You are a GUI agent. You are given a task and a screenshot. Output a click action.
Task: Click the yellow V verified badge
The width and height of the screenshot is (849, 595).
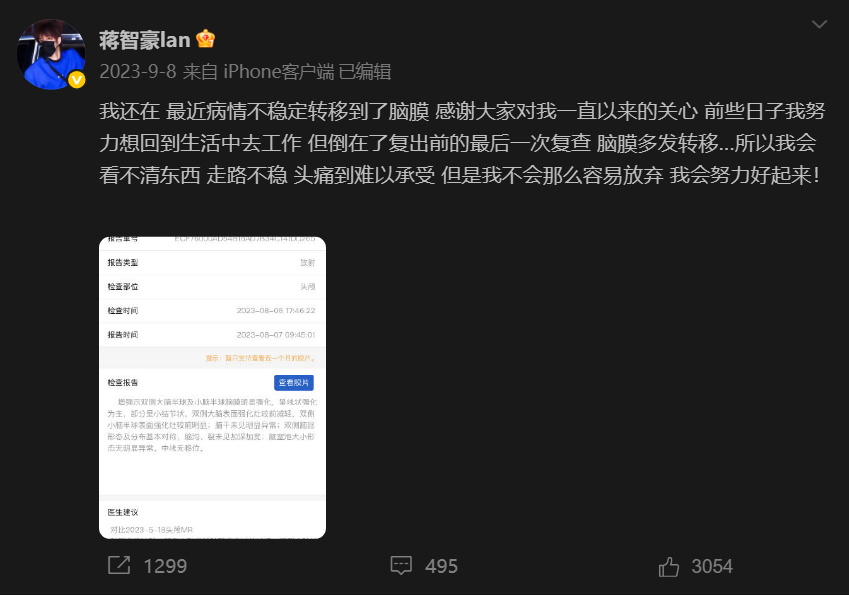pos(76,80)
